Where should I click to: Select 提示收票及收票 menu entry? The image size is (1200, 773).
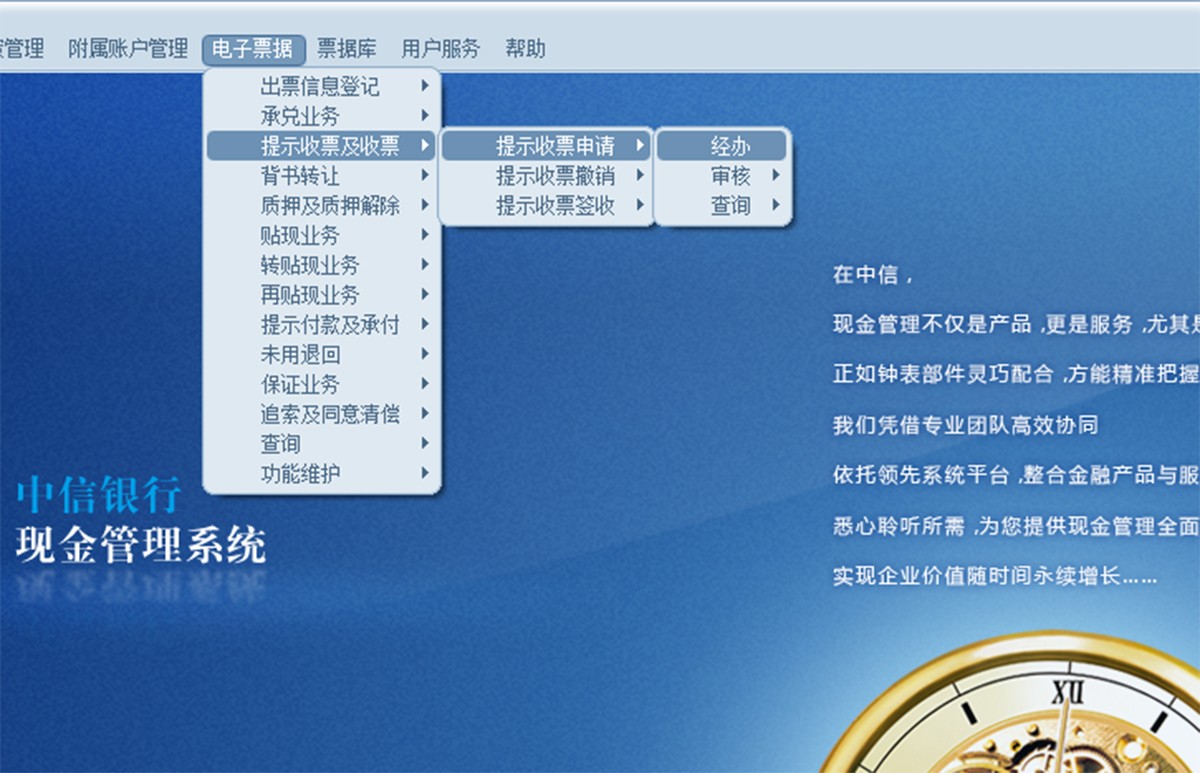coord(321,146)
